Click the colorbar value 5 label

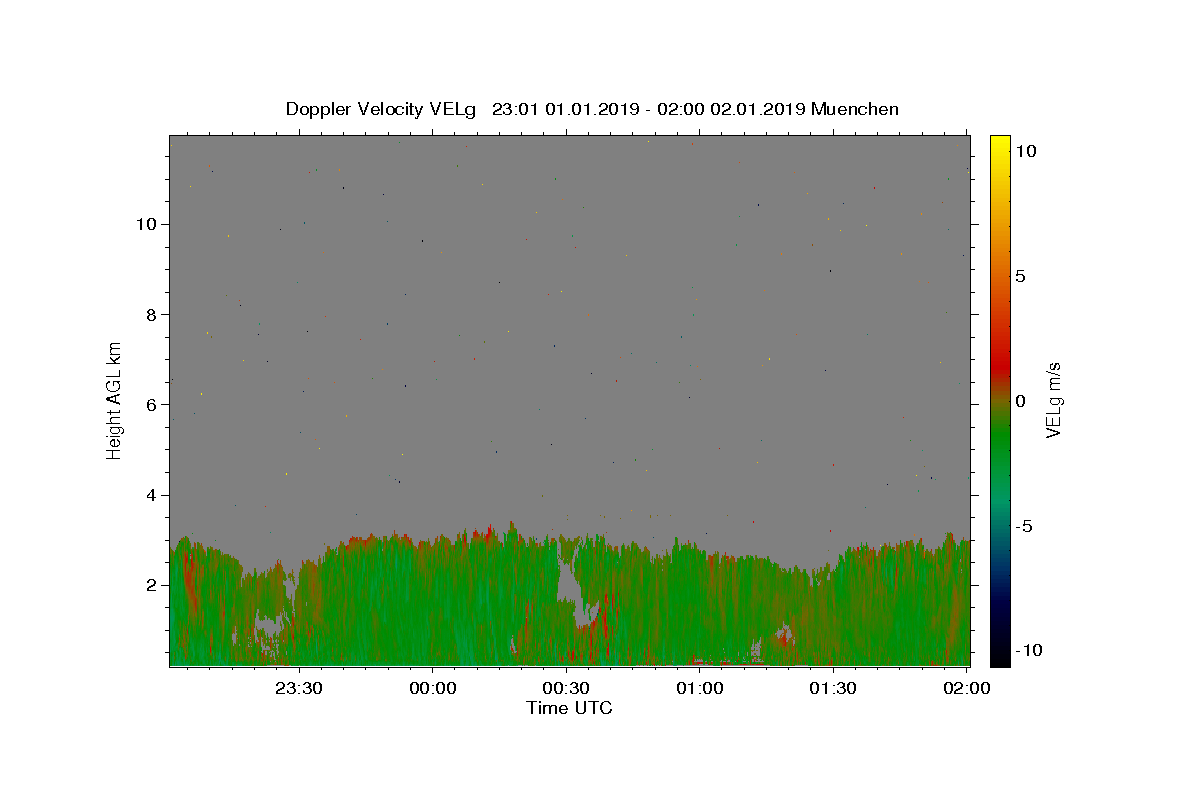(x=1020, y=276)
